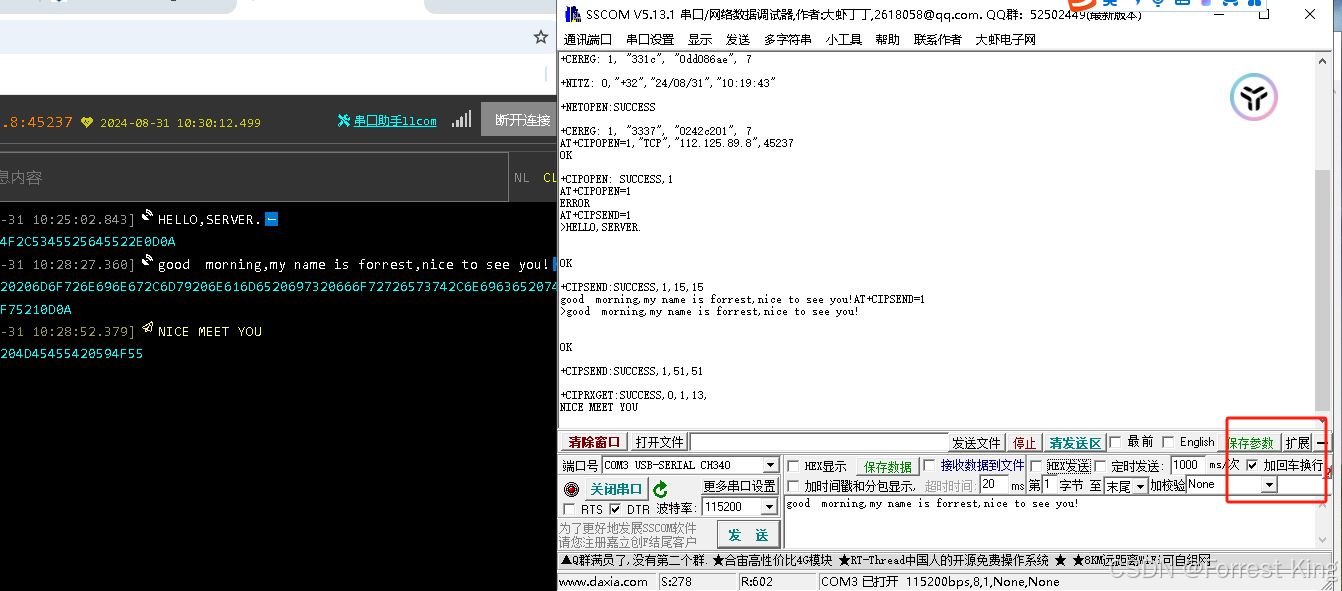Click the blue collapse marker after HELLO,SERVER.

[x=272, y=219]
